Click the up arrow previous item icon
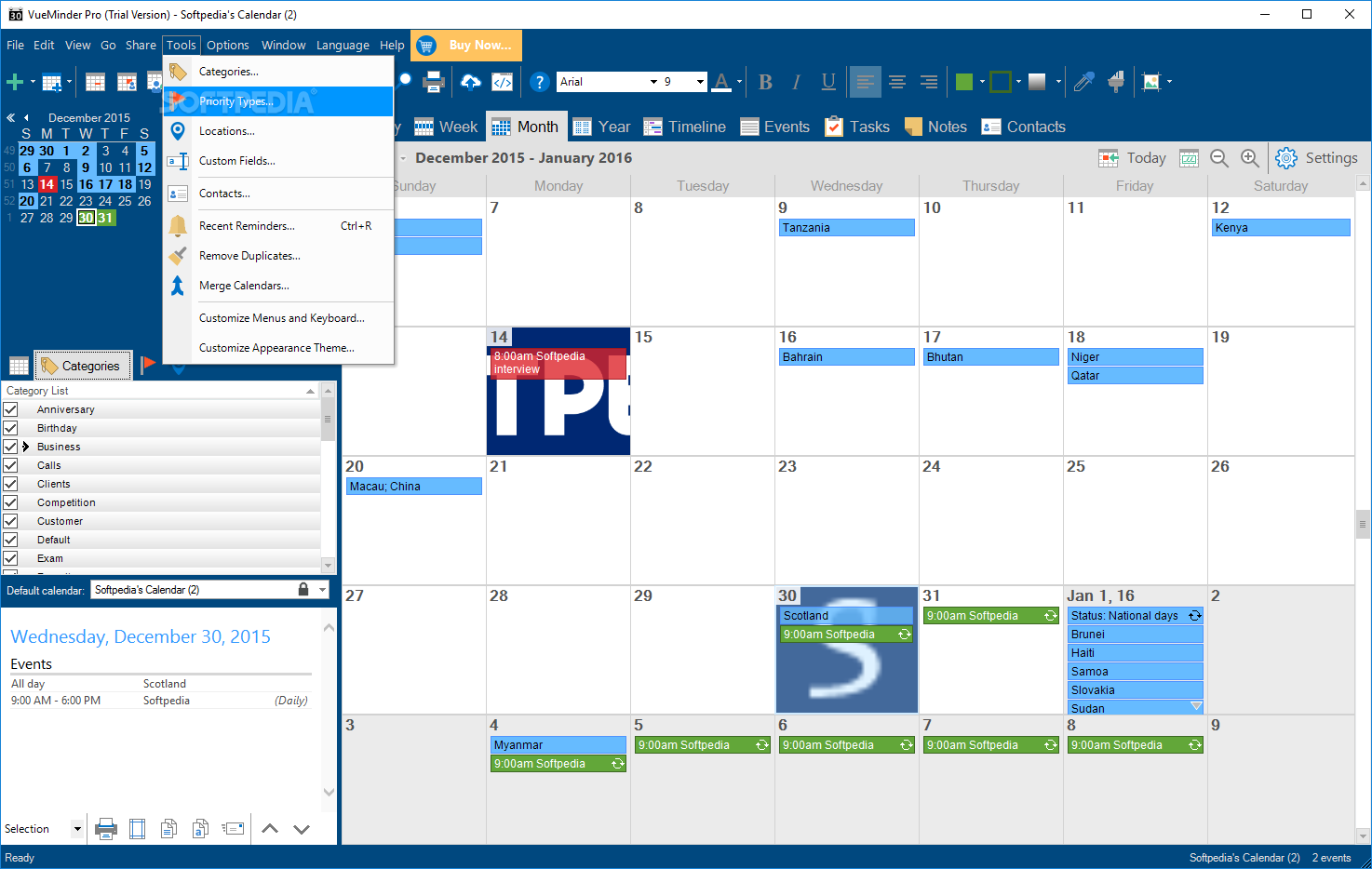Viewport: 1372px width, 869px height. pyautogui.click(x=270, y=828)
